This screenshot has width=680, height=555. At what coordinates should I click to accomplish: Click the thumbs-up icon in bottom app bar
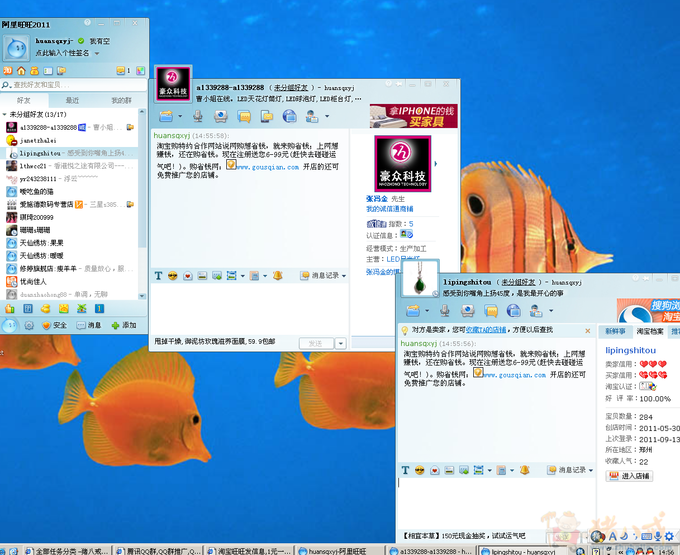10,309
